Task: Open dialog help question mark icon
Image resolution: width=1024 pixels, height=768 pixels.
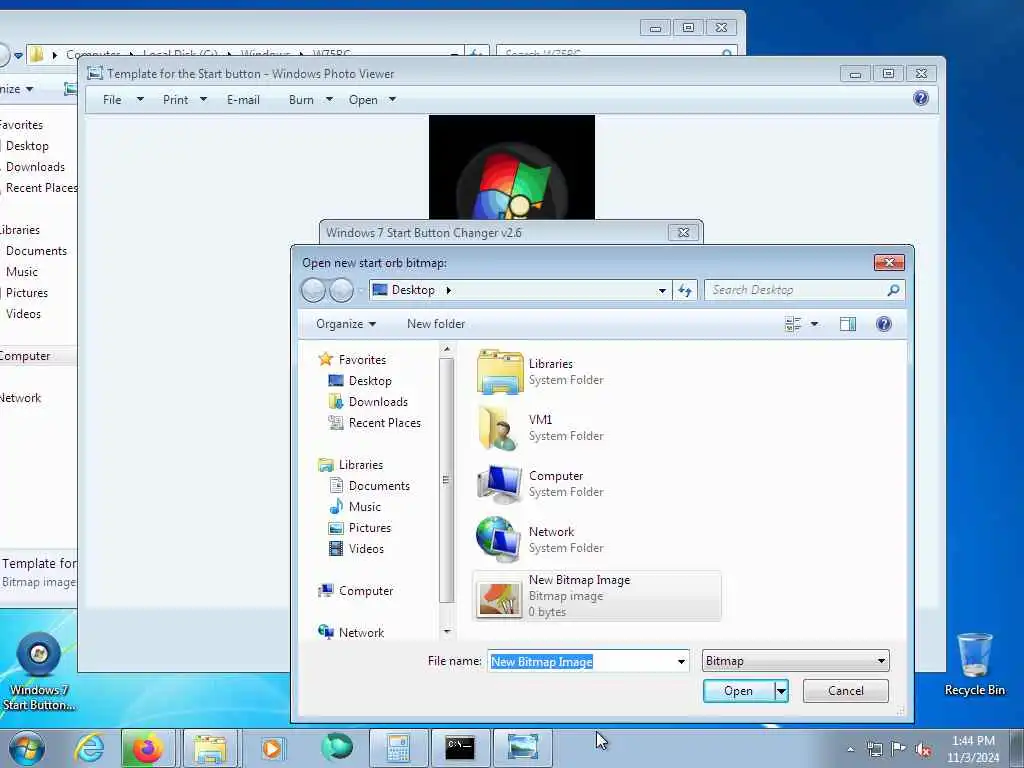Action: coord(884,324)
